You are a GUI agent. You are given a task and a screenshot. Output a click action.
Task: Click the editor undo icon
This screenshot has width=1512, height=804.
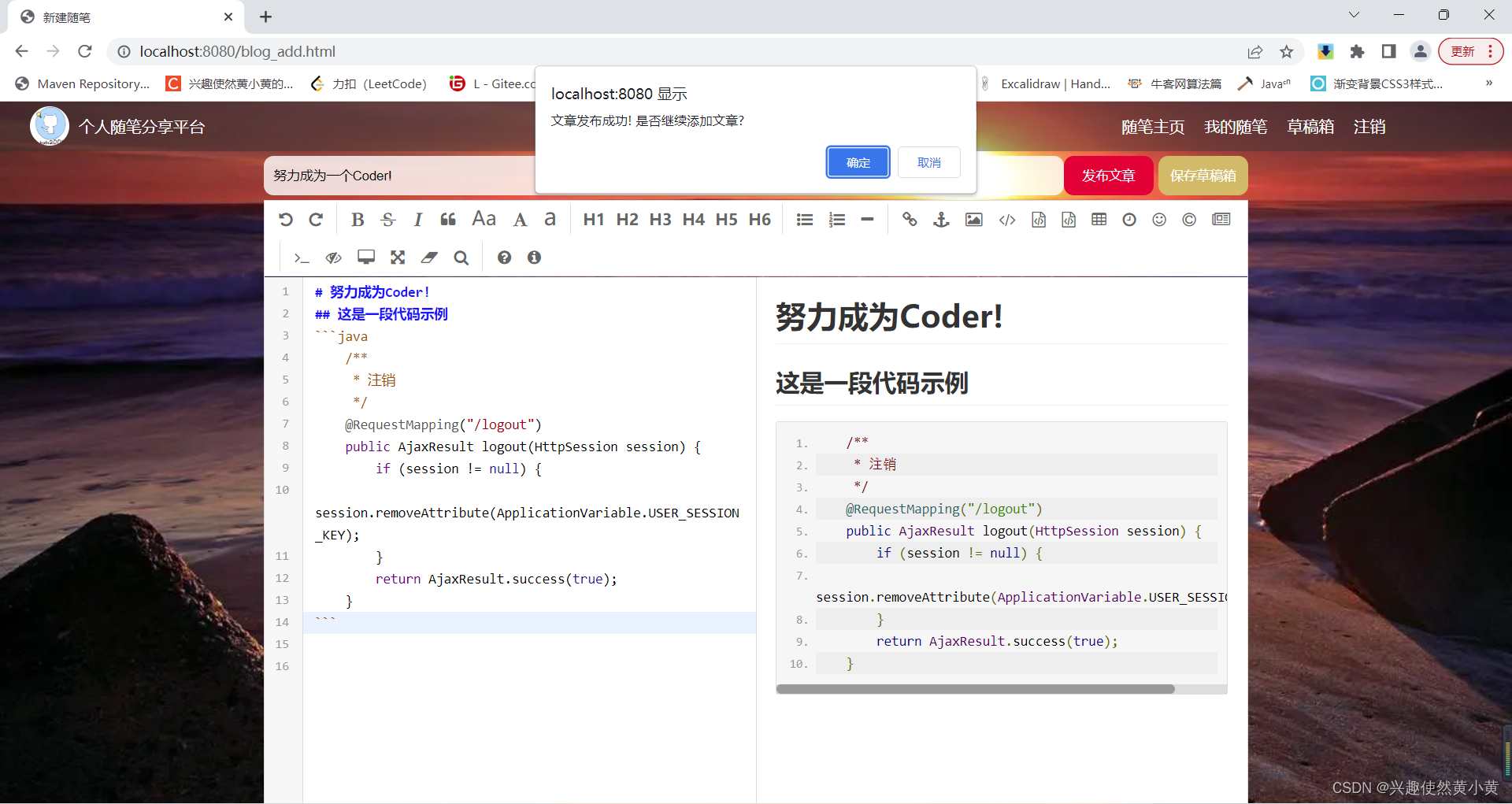click(286, 220)
